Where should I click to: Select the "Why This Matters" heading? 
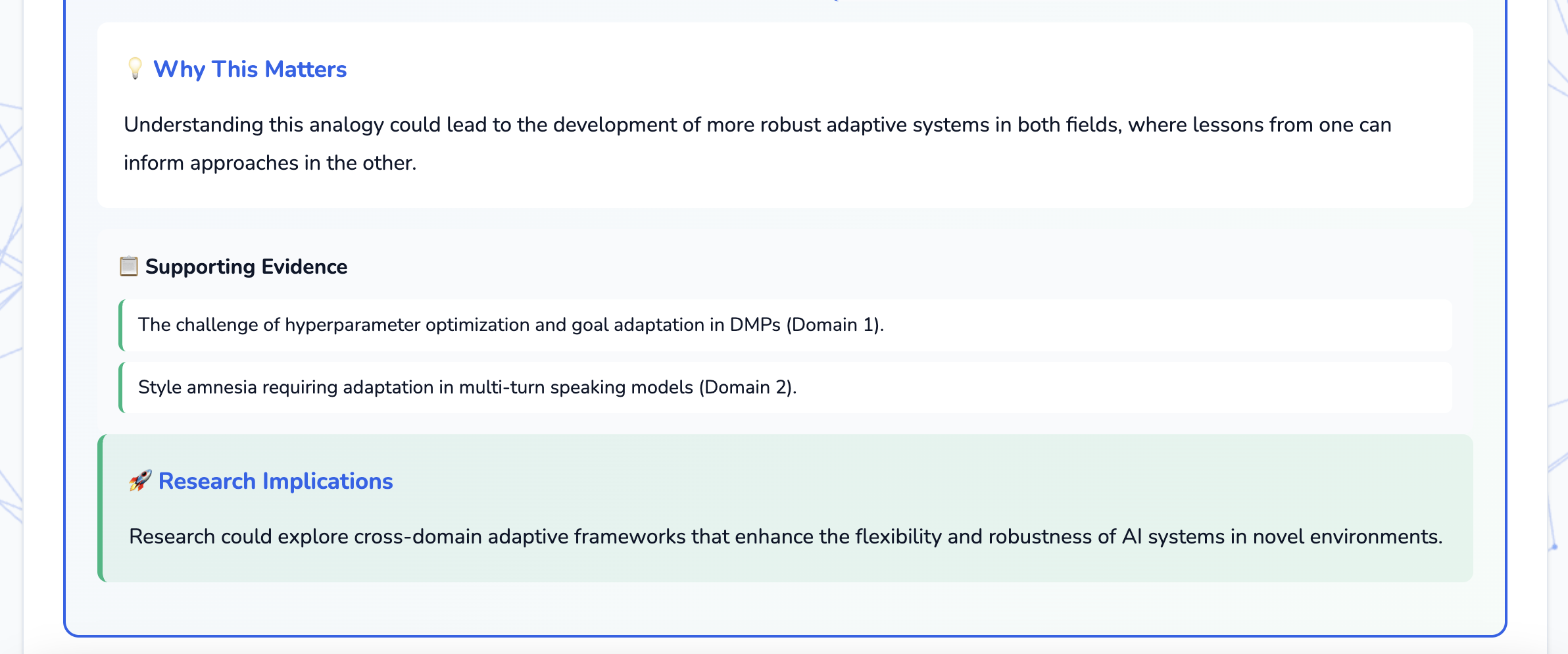tap(250, 69)
